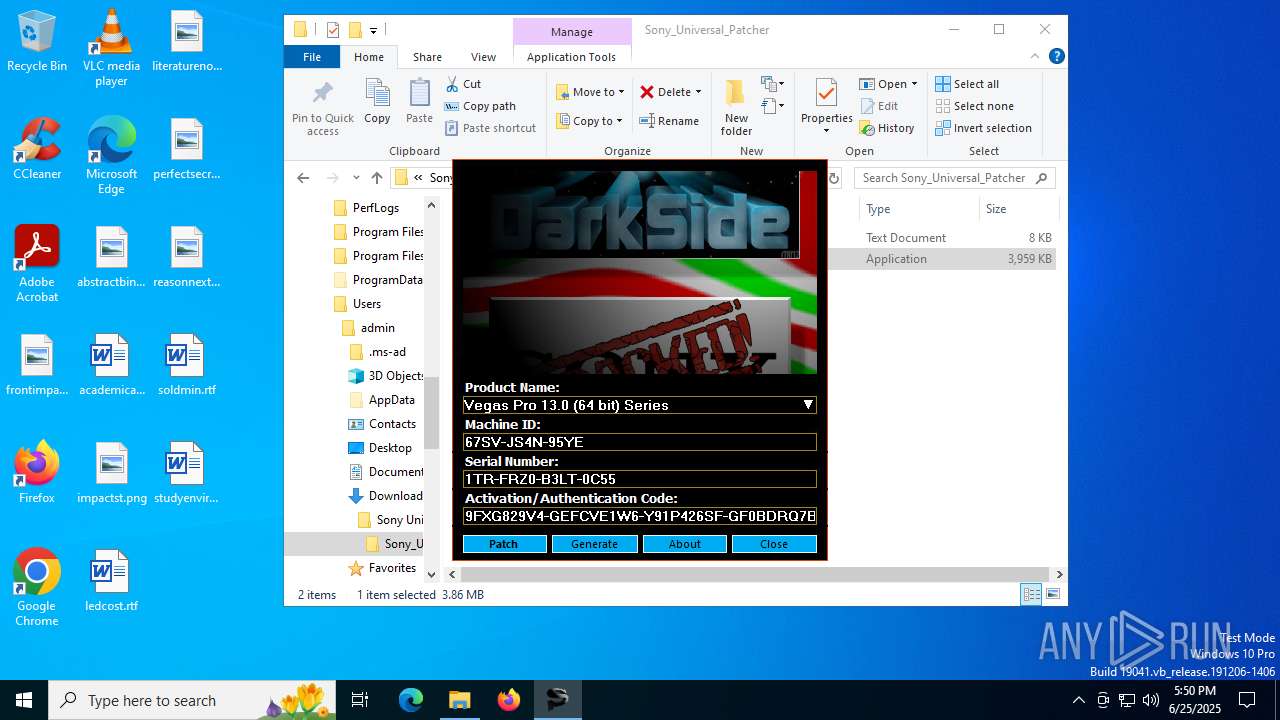Click the Rename command
The width and height of the screenshot is (1280, 720).
pyautogui.click(x=669, y=121)
